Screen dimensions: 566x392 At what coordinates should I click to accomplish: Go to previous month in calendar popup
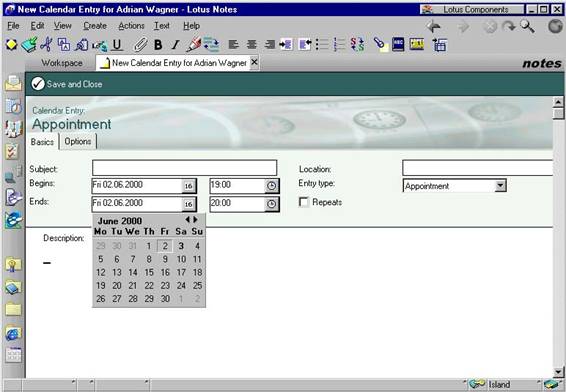click(187, 219)
